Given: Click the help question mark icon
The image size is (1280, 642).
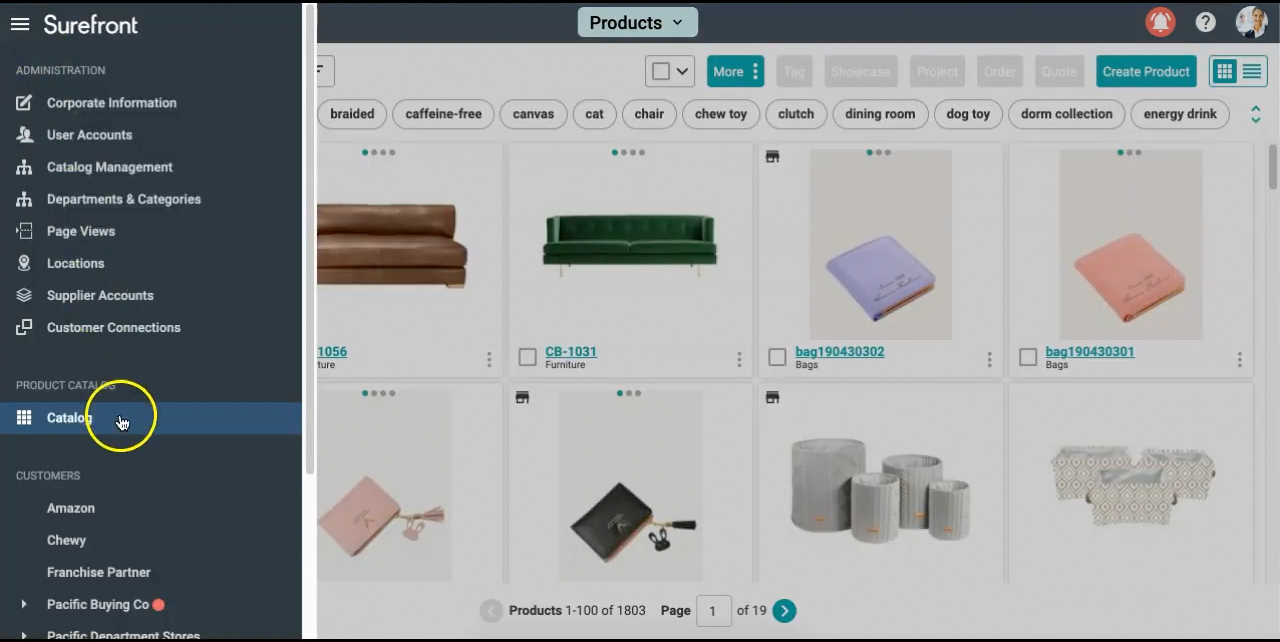Looking at the screenshot, I should pos(1206,22).
